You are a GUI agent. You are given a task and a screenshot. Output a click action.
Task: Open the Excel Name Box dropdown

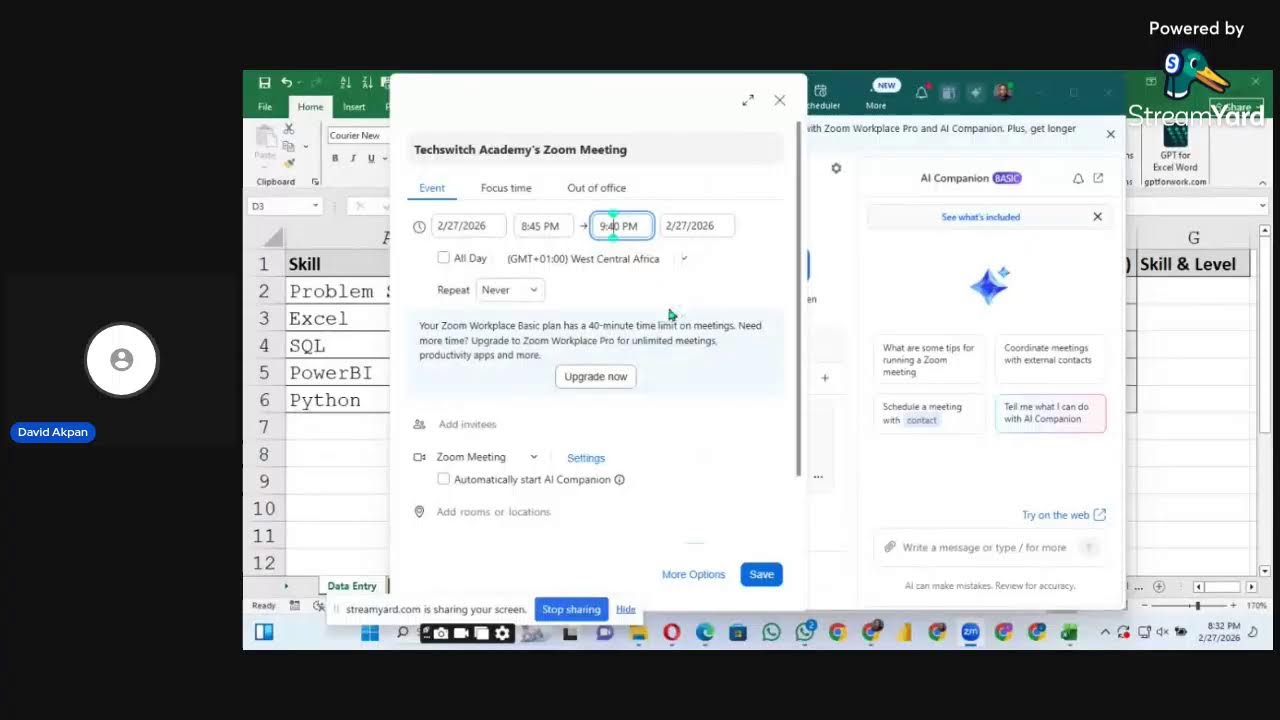[x=315, y=206]
